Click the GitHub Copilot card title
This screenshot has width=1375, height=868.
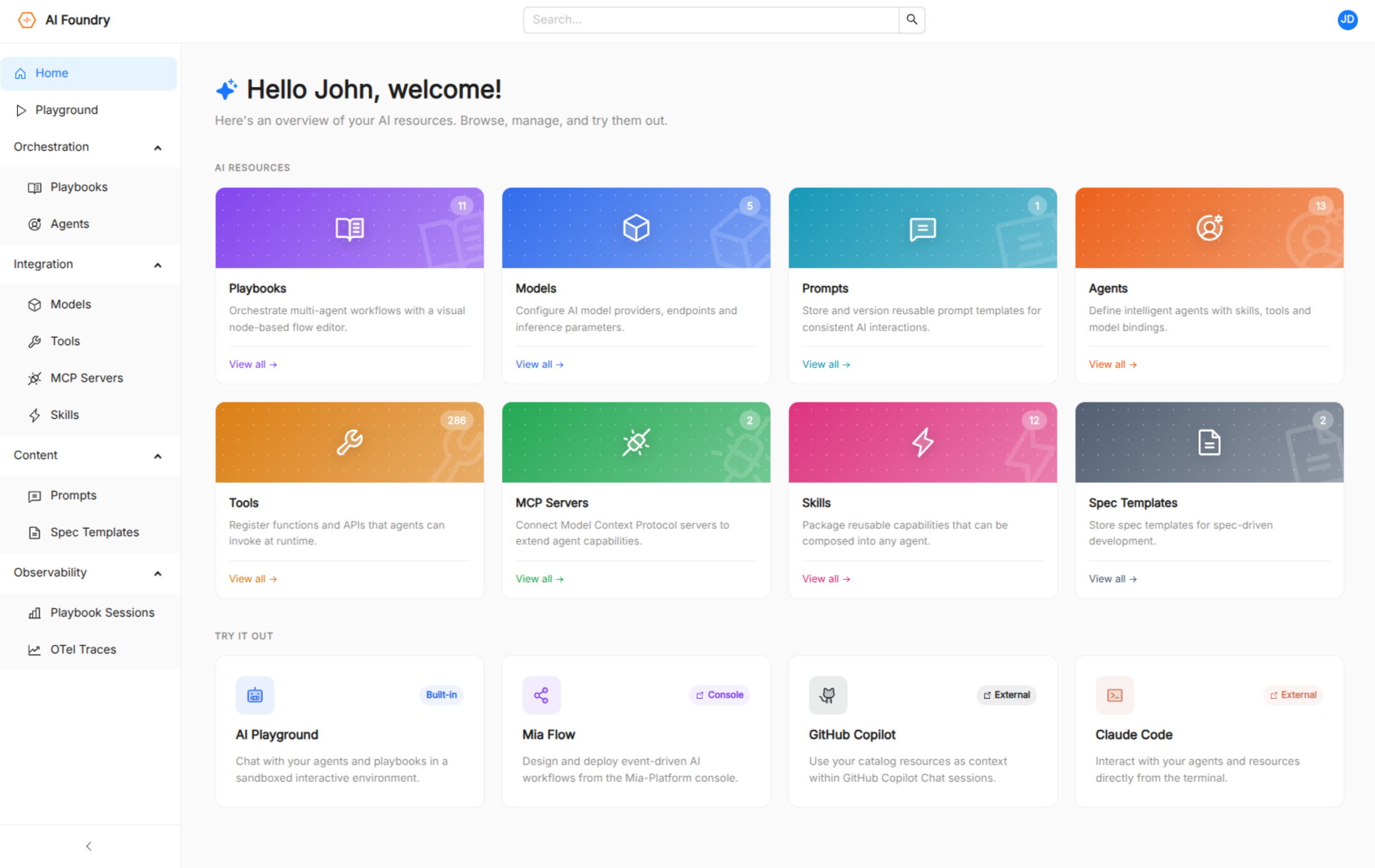852,735
